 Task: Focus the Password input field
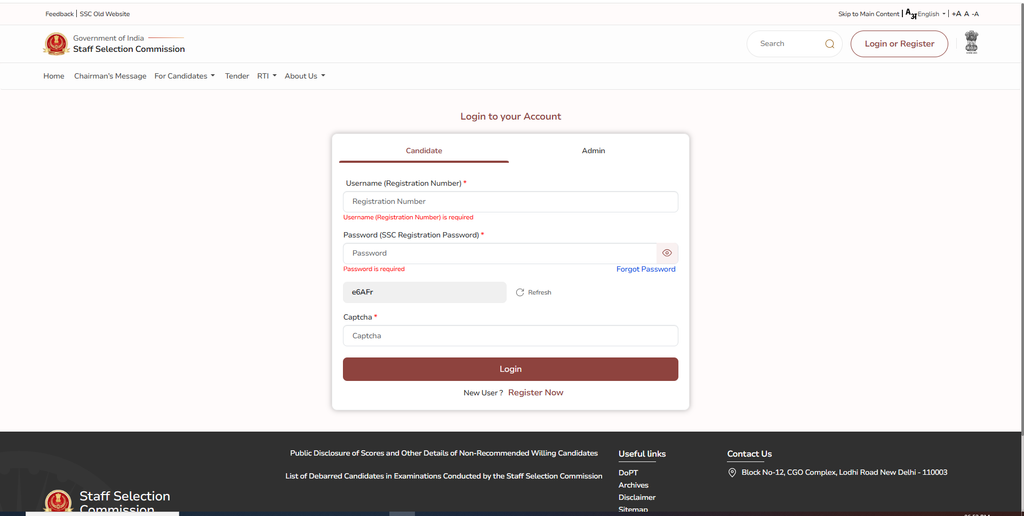point(500,253)
